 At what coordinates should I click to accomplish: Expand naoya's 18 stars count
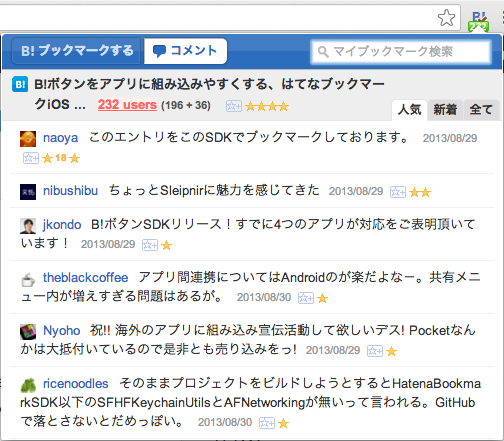61,158
